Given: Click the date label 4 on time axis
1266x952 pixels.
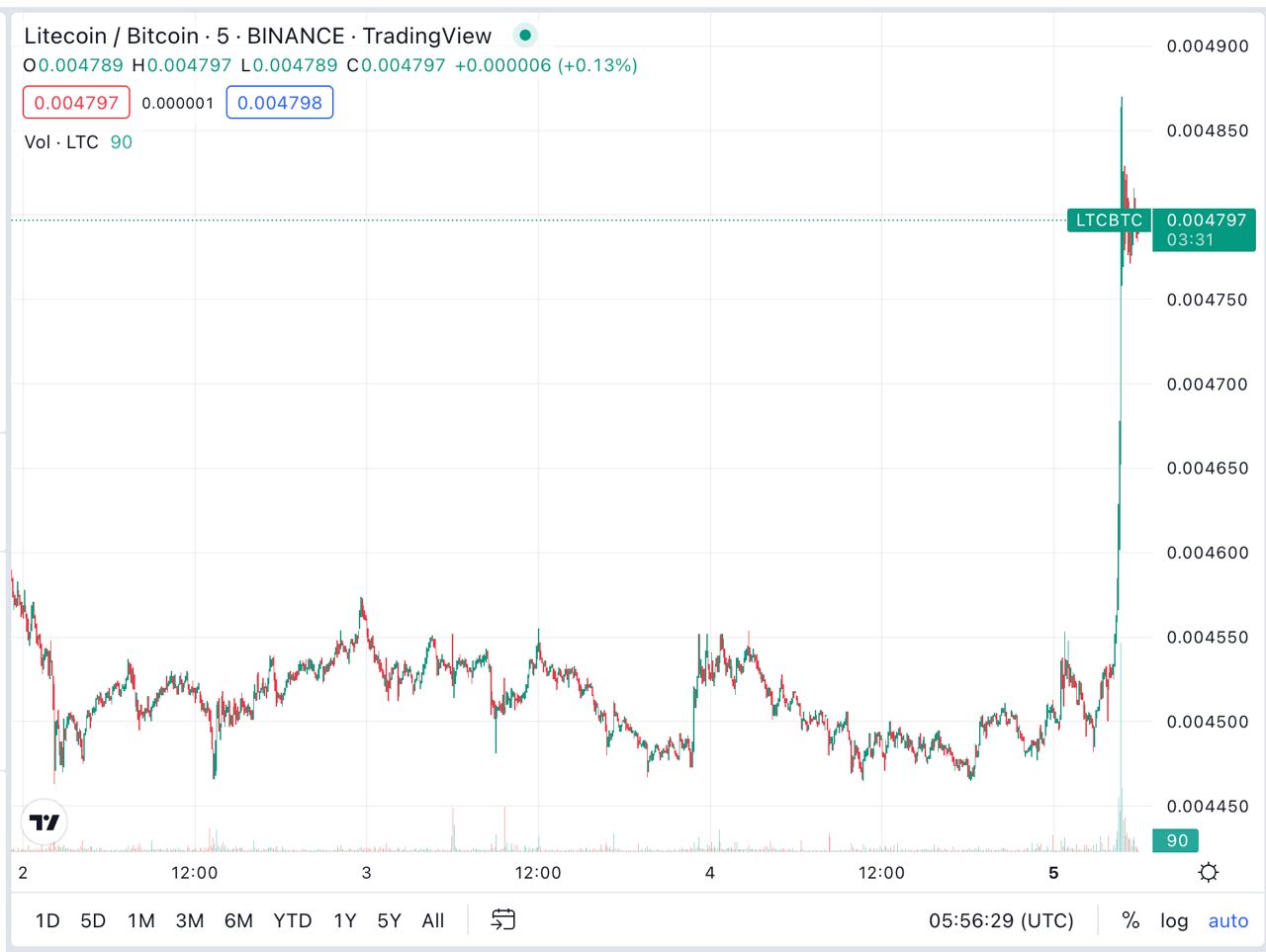Looking at the screenshot, I should click(710, 872).
